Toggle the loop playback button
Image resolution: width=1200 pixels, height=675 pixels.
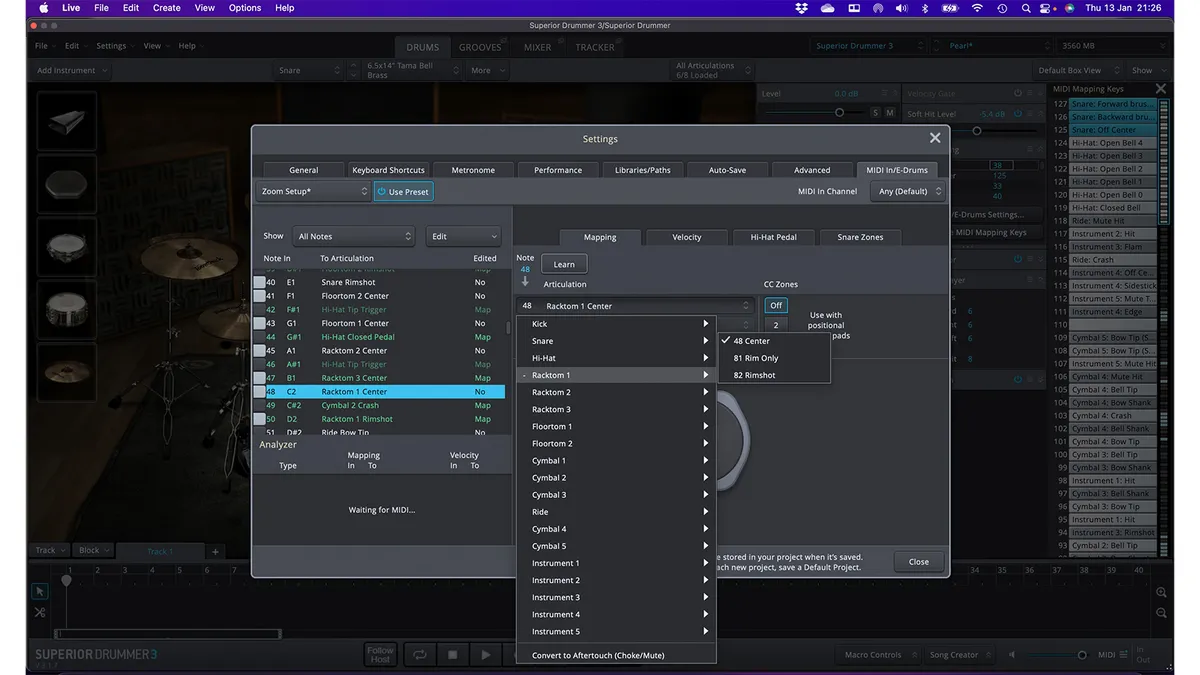[x=420, y=655]
